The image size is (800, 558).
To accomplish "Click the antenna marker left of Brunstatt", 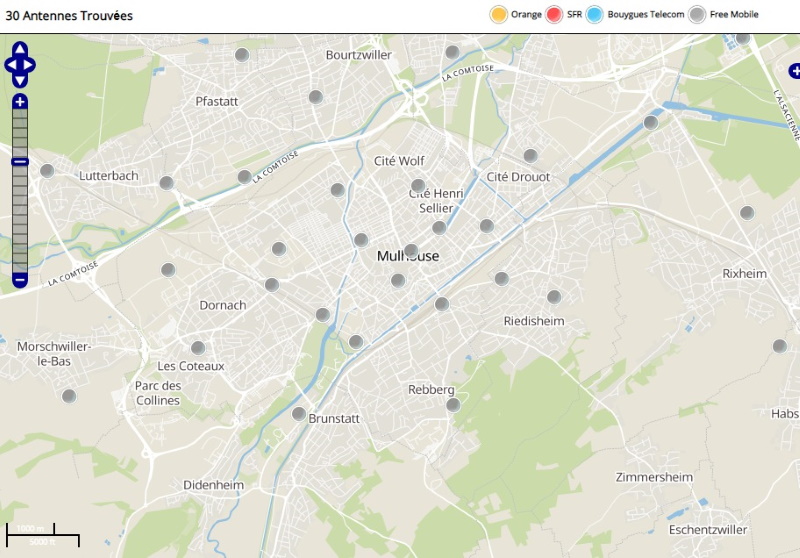I will coord(298,414).
